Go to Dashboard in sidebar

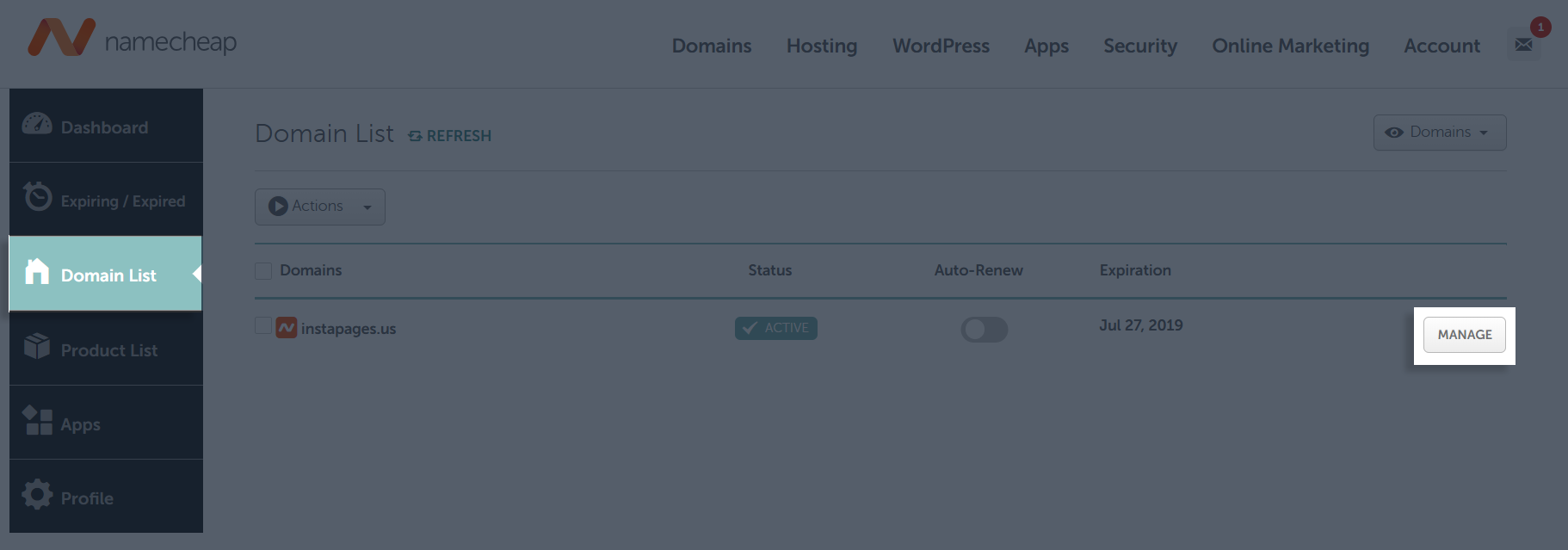(106, 126)
